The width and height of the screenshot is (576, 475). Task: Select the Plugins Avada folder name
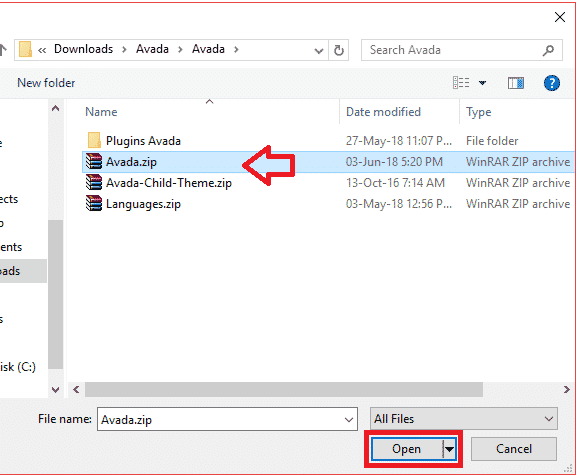click(143, 141)
